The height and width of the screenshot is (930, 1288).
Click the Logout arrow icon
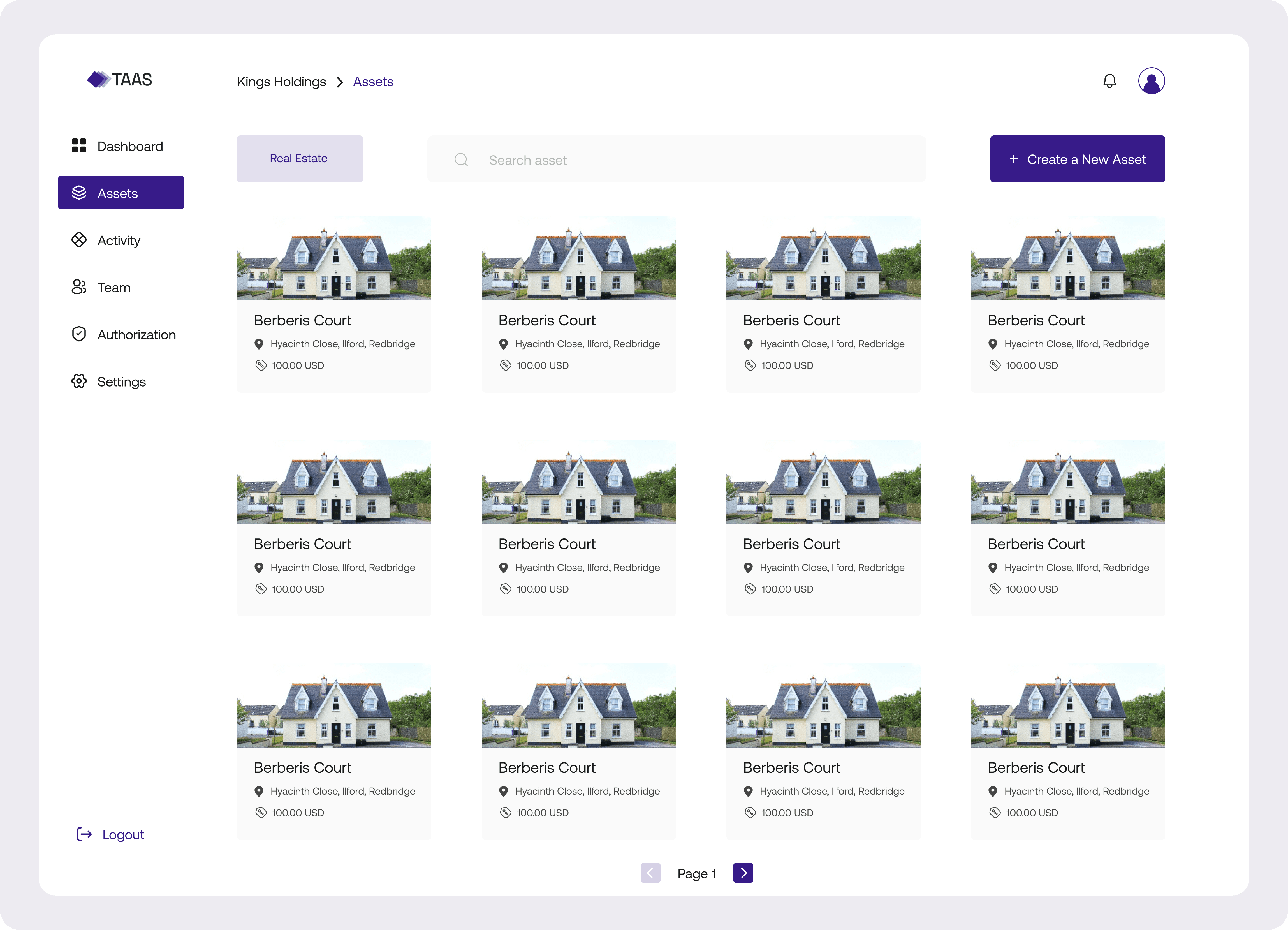pyautogui.click(x=84, y=834)
